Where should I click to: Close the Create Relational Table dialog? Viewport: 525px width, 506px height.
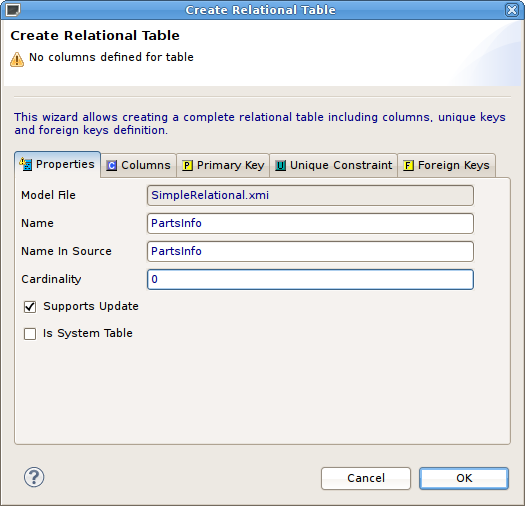click(x=512, y=10)
